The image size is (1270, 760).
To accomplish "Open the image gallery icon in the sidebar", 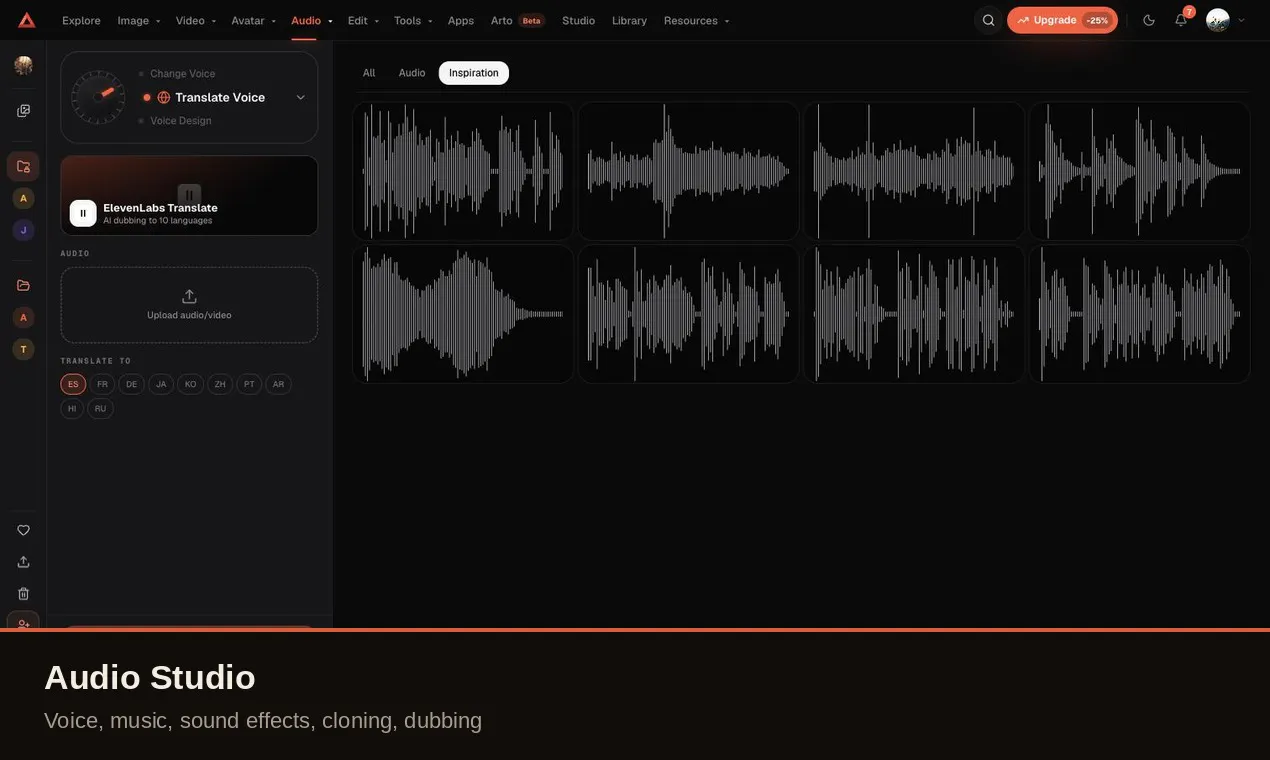I will [23, 111].
